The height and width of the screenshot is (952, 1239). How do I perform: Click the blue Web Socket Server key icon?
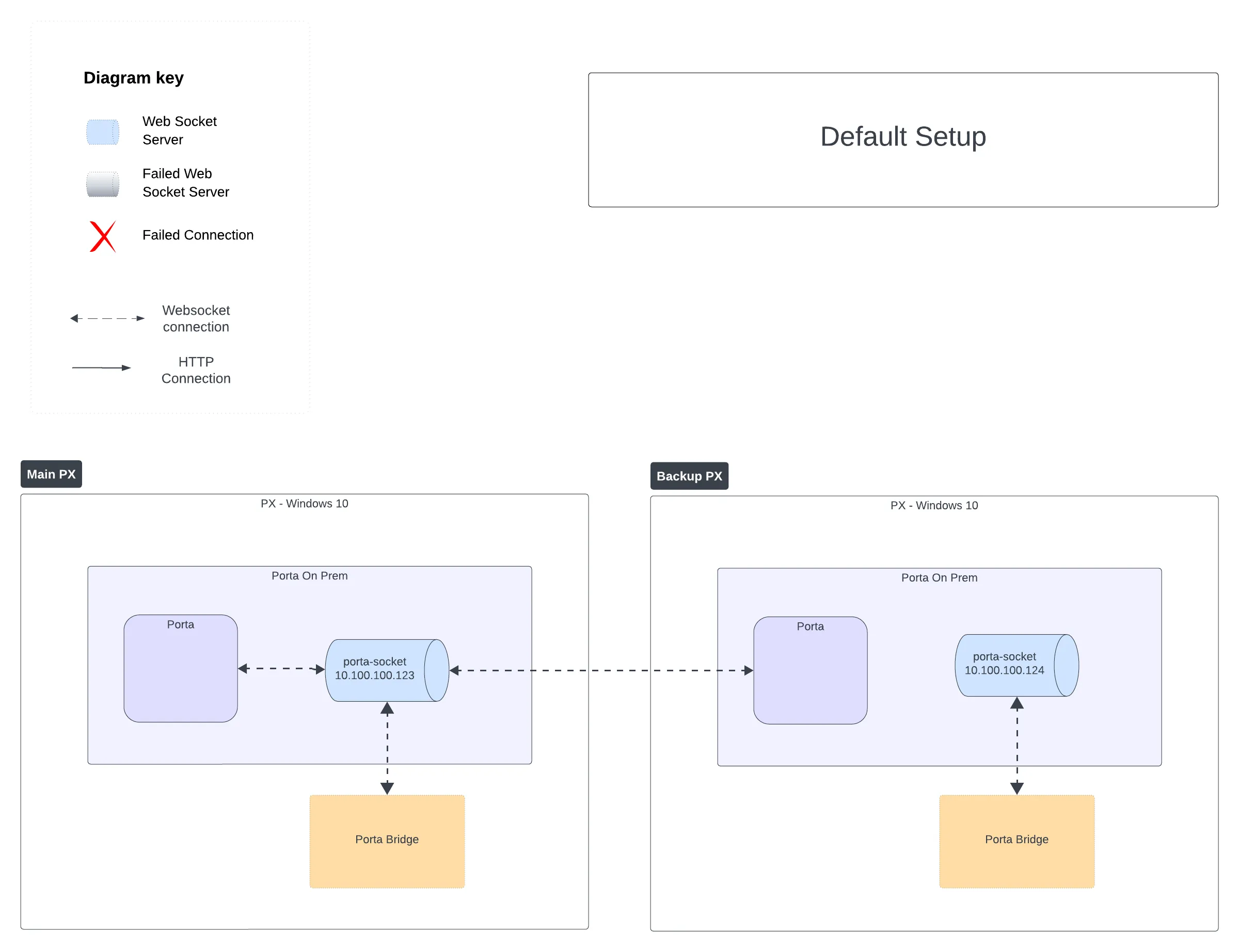[x=103, y=132]
